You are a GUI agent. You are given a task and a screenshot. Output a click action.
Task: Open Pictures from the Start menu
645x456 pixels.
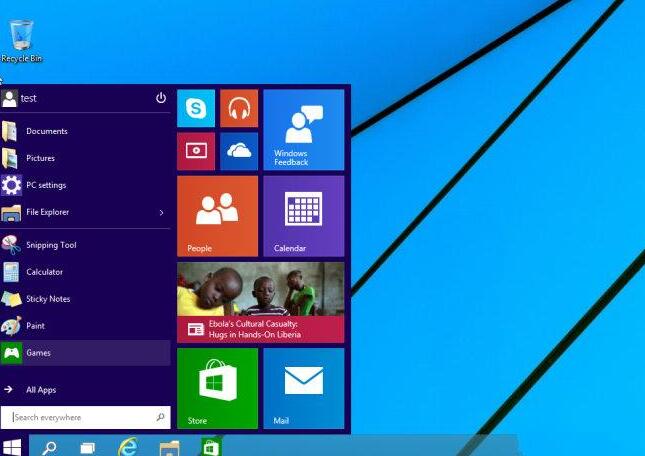(85, 158)
